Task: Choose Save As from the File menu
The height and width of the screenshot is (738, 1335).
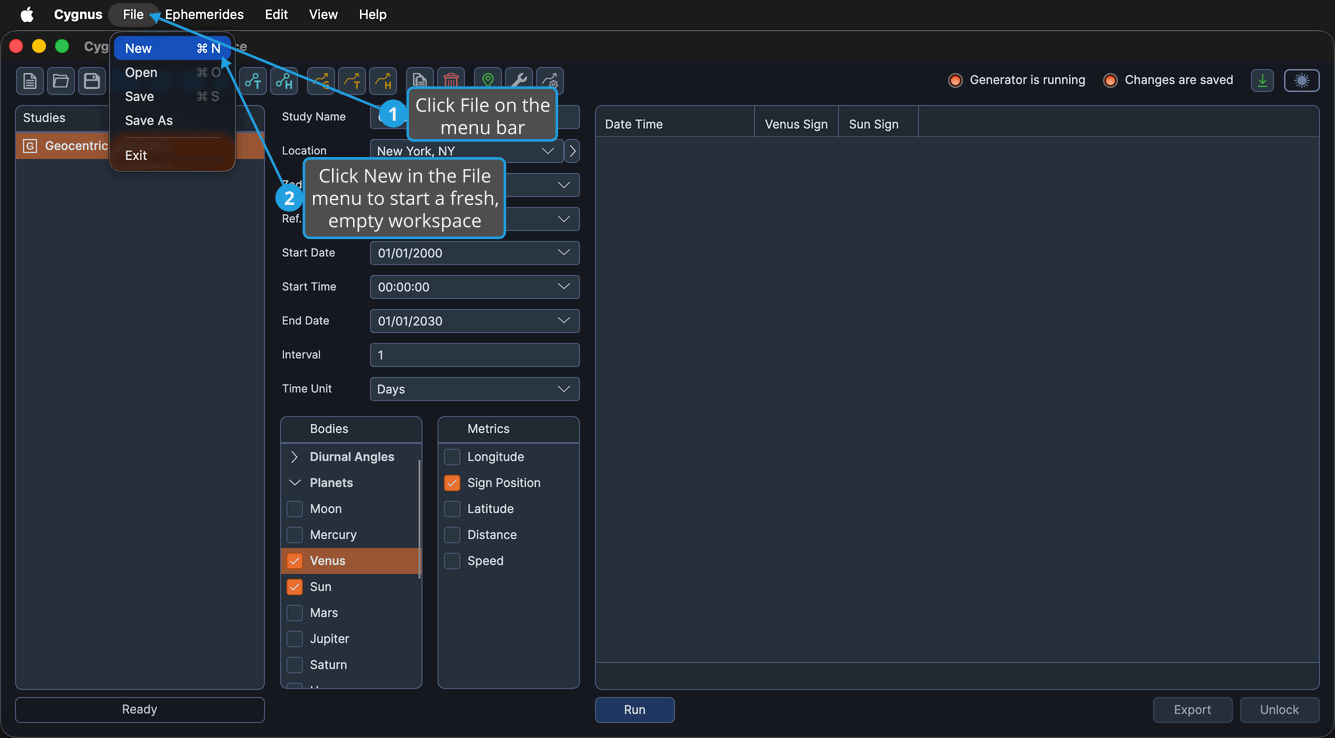Action: 172,120
